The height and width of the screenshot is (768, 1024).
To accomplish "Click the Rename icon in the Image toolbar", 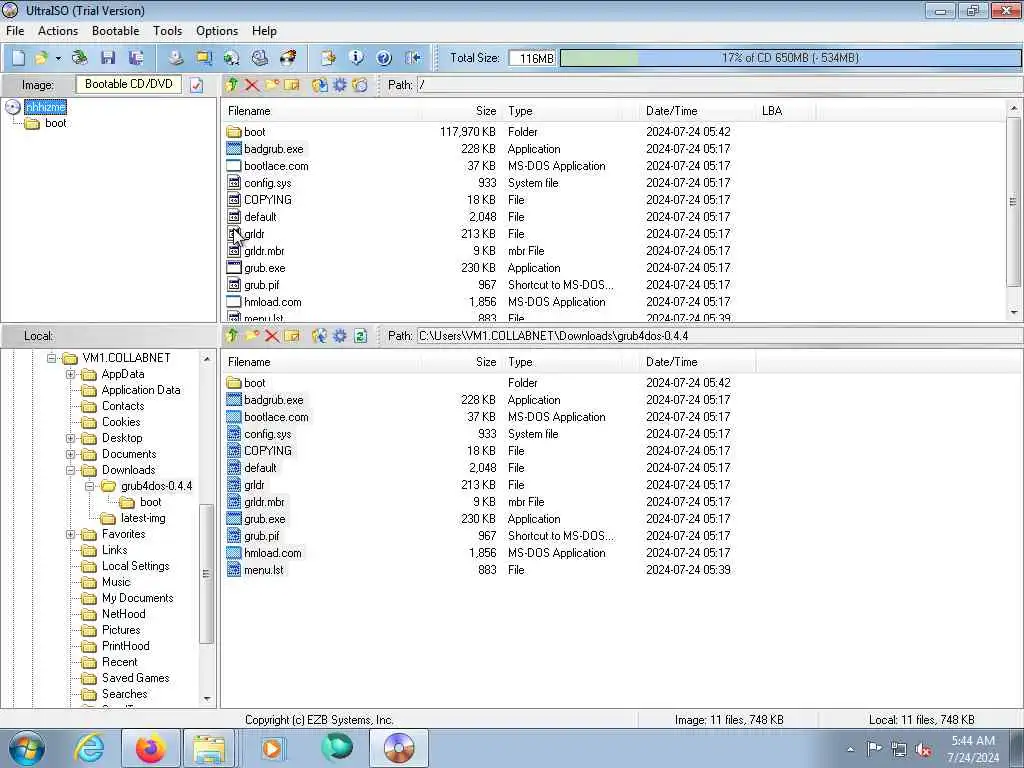I will pyautogui.click(x=292, y=85).
